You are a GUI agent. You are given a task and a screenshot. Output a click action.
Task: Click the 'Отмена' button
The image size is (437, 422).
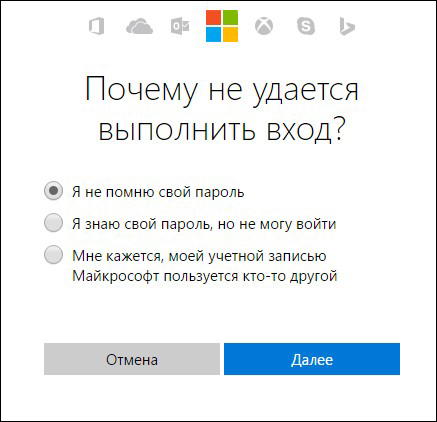132,359
